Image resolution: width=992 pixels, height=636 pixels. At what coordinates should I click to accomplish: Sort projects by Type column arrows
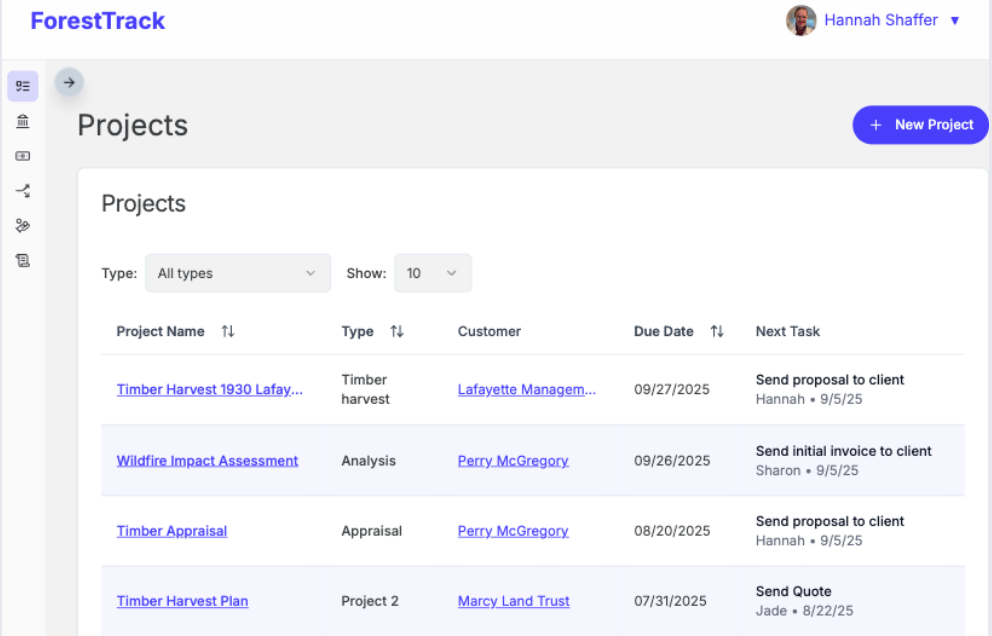pos(397,332)
